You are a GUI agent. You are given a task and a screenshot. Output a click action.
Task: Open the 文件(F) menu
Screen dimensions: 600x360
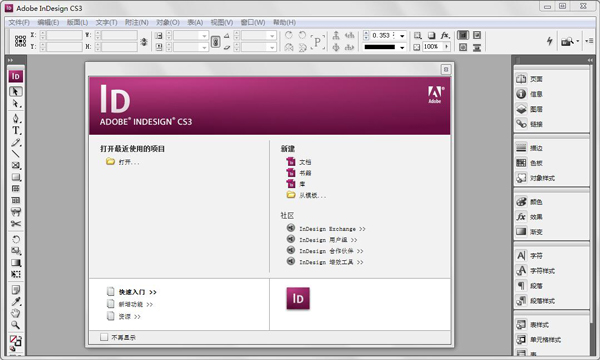click(x=19, y=23)
